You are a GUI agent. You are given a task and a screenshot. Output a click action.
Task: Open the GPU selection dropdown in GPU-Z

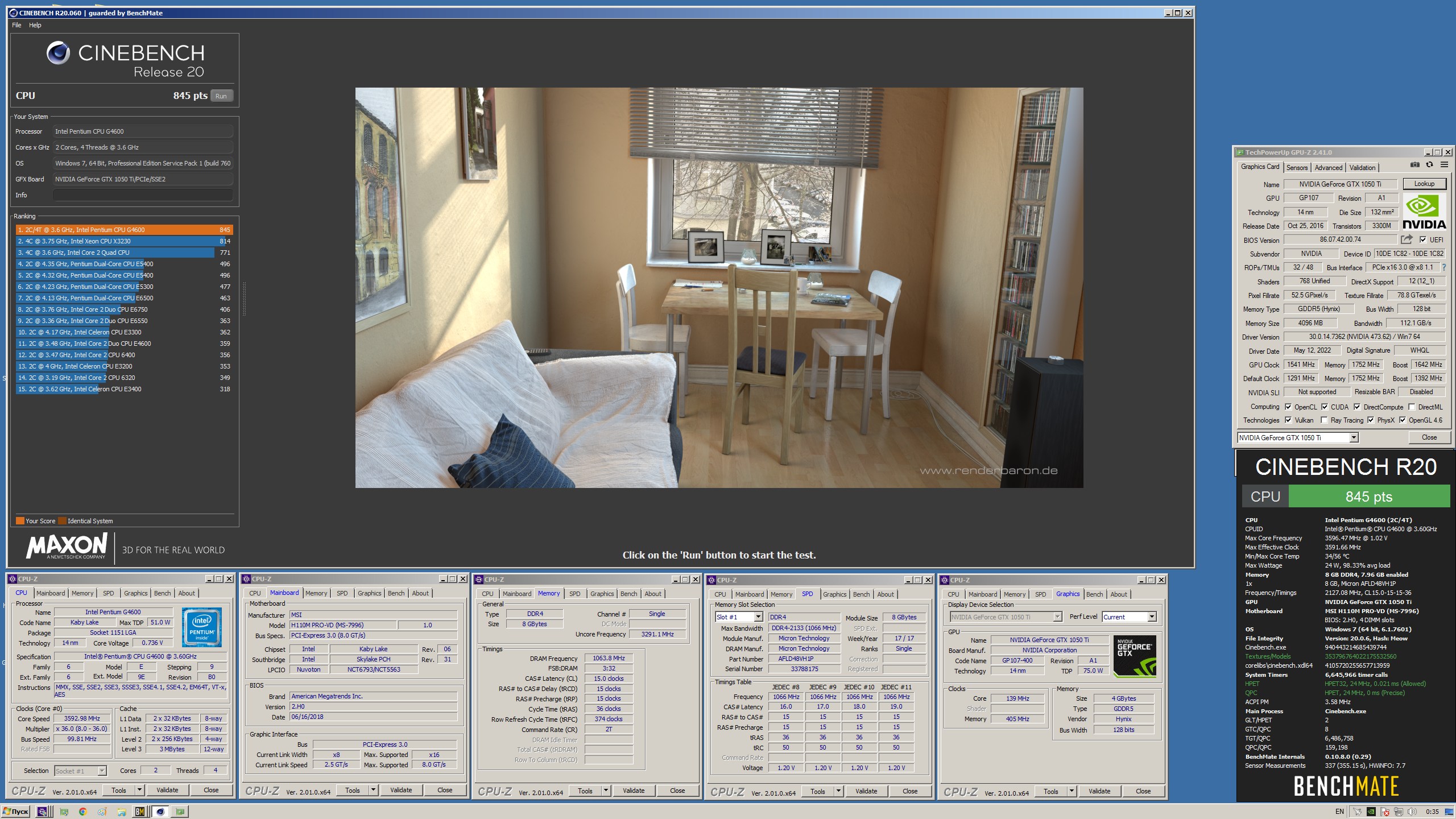tap(1298, 437)
